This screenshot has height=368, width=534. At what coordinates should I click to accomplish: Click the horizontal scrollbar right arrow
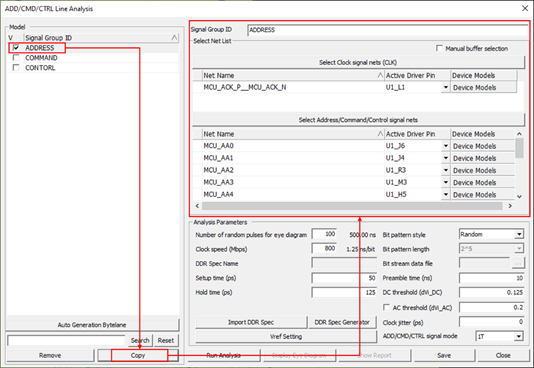click(x=510, y=206)
